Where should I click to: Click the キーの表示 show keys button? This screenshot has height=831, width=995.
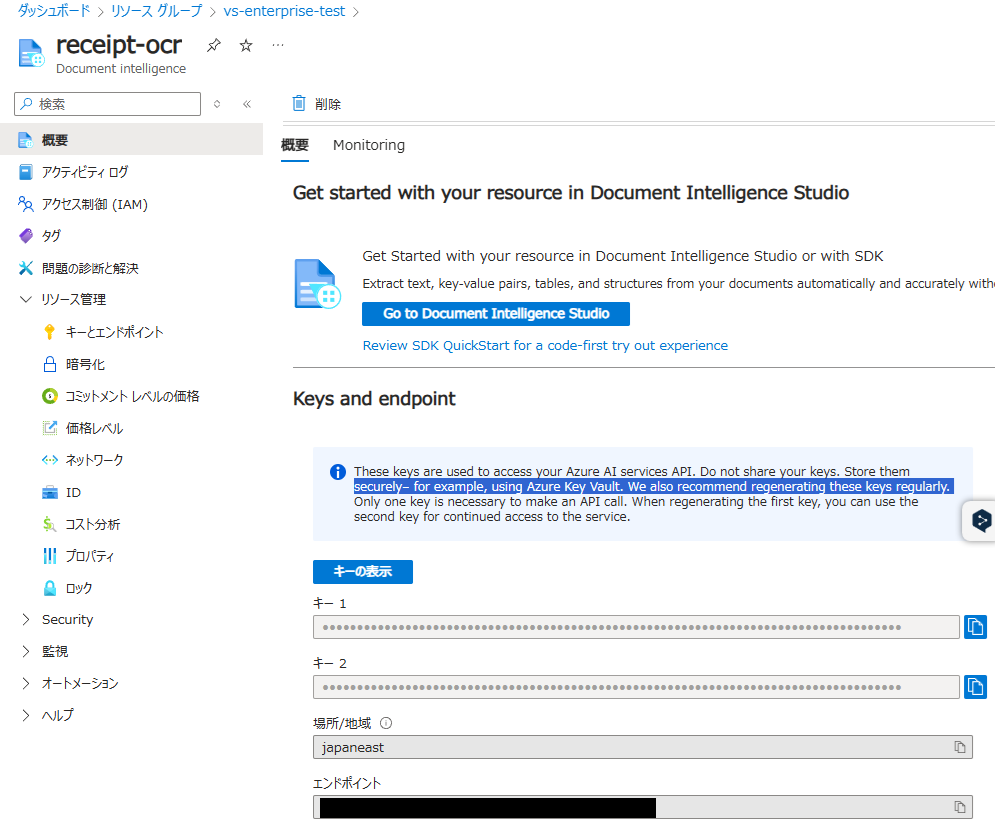point(362,572)
